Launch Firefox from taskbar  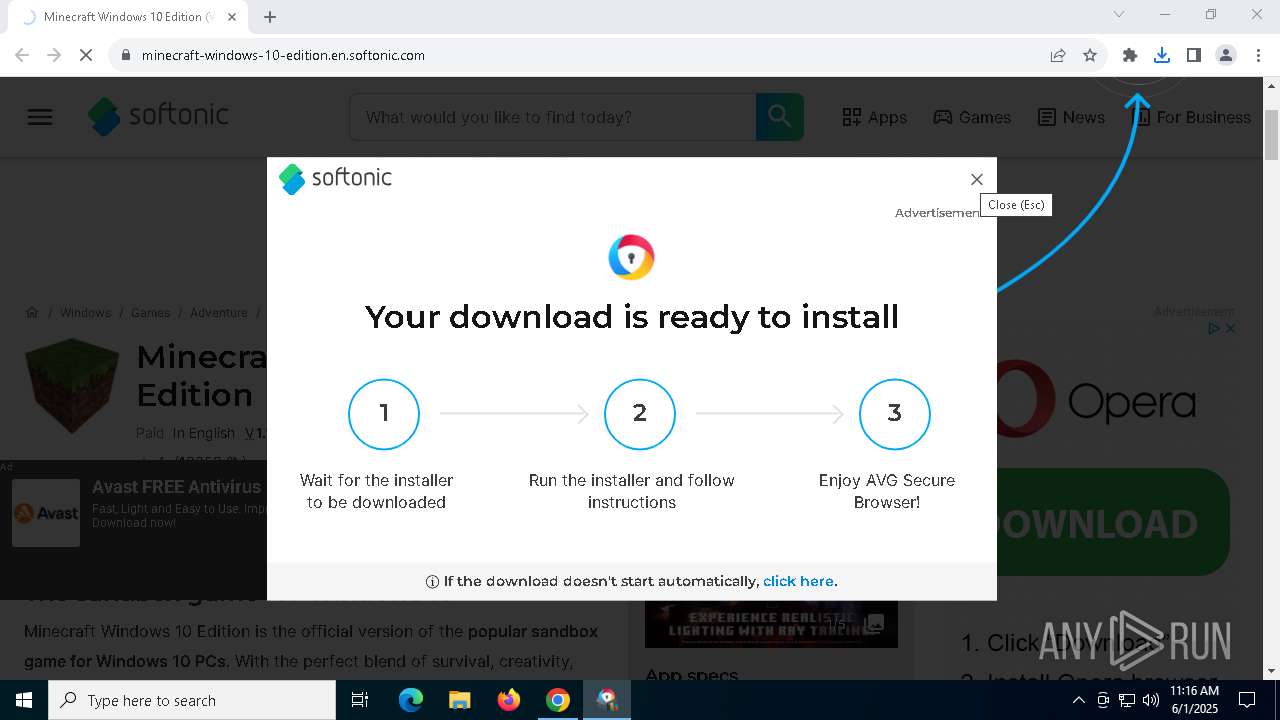[508, 700]
